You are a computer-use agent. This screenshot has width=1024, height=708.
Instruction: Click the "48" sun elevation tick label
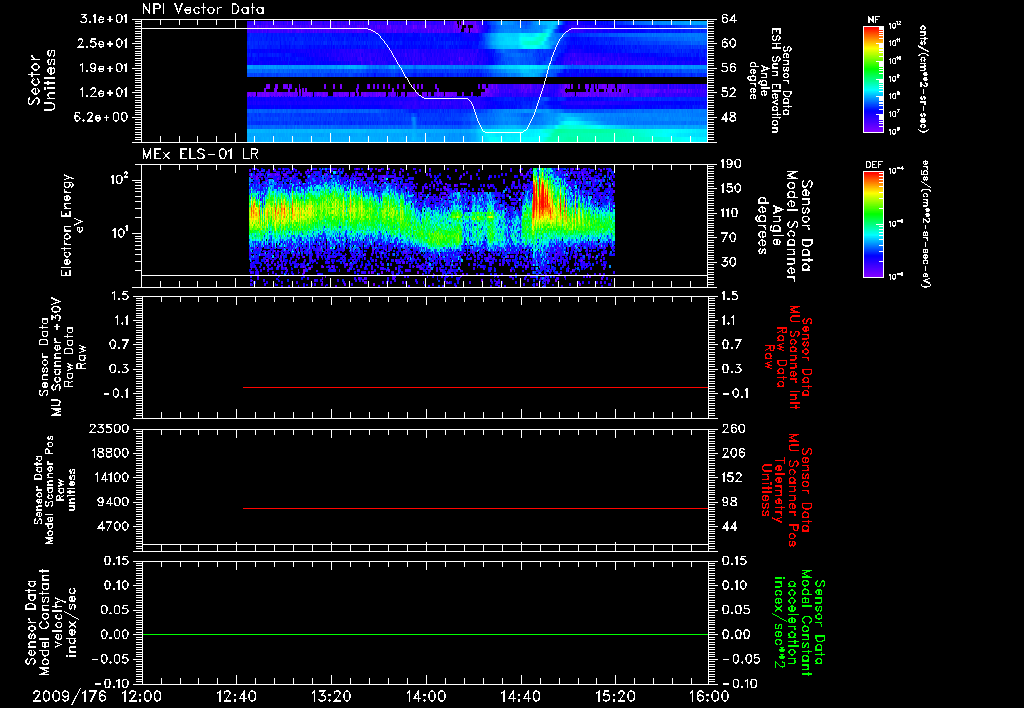pos(729,118)
